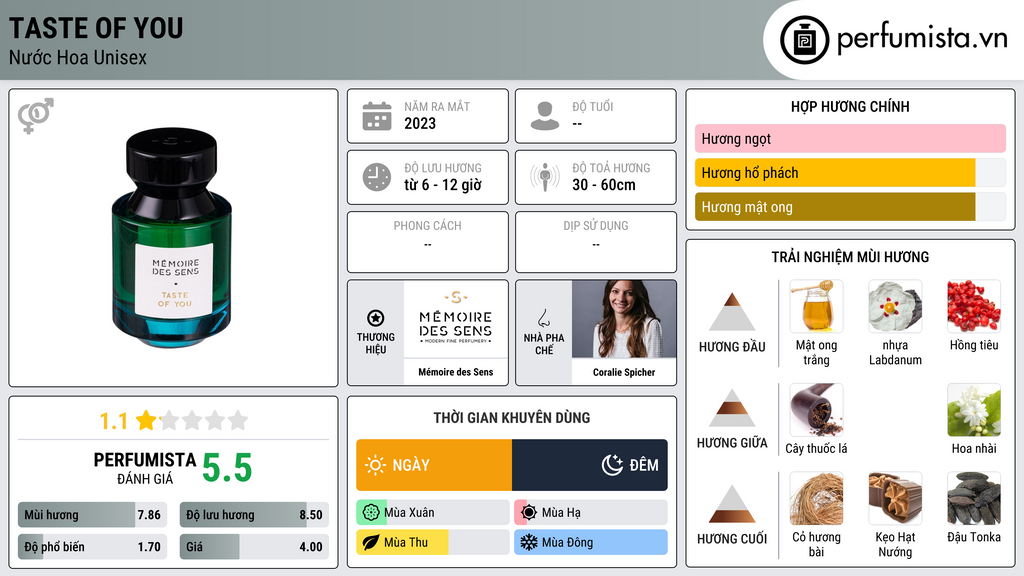Click the Độ lưu hương 8.50 score bar
This screenshot has height=576, width=1024.
coord(254,515)
